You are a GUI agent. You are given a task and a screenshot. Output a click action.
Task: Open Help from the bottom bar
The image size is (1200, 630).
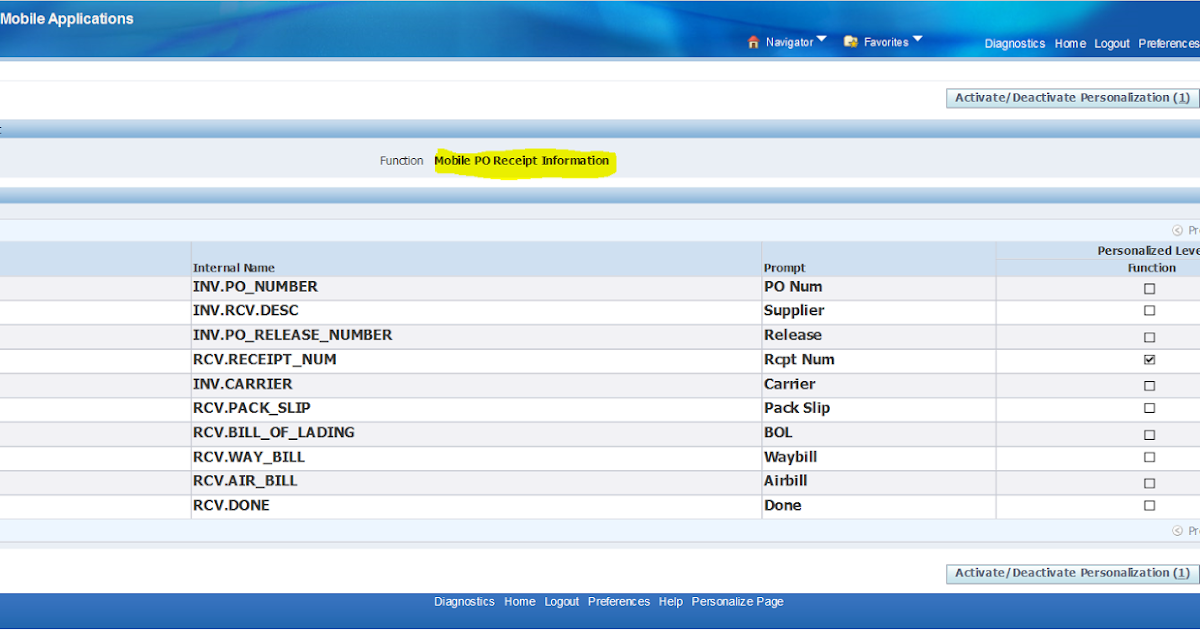670,601
